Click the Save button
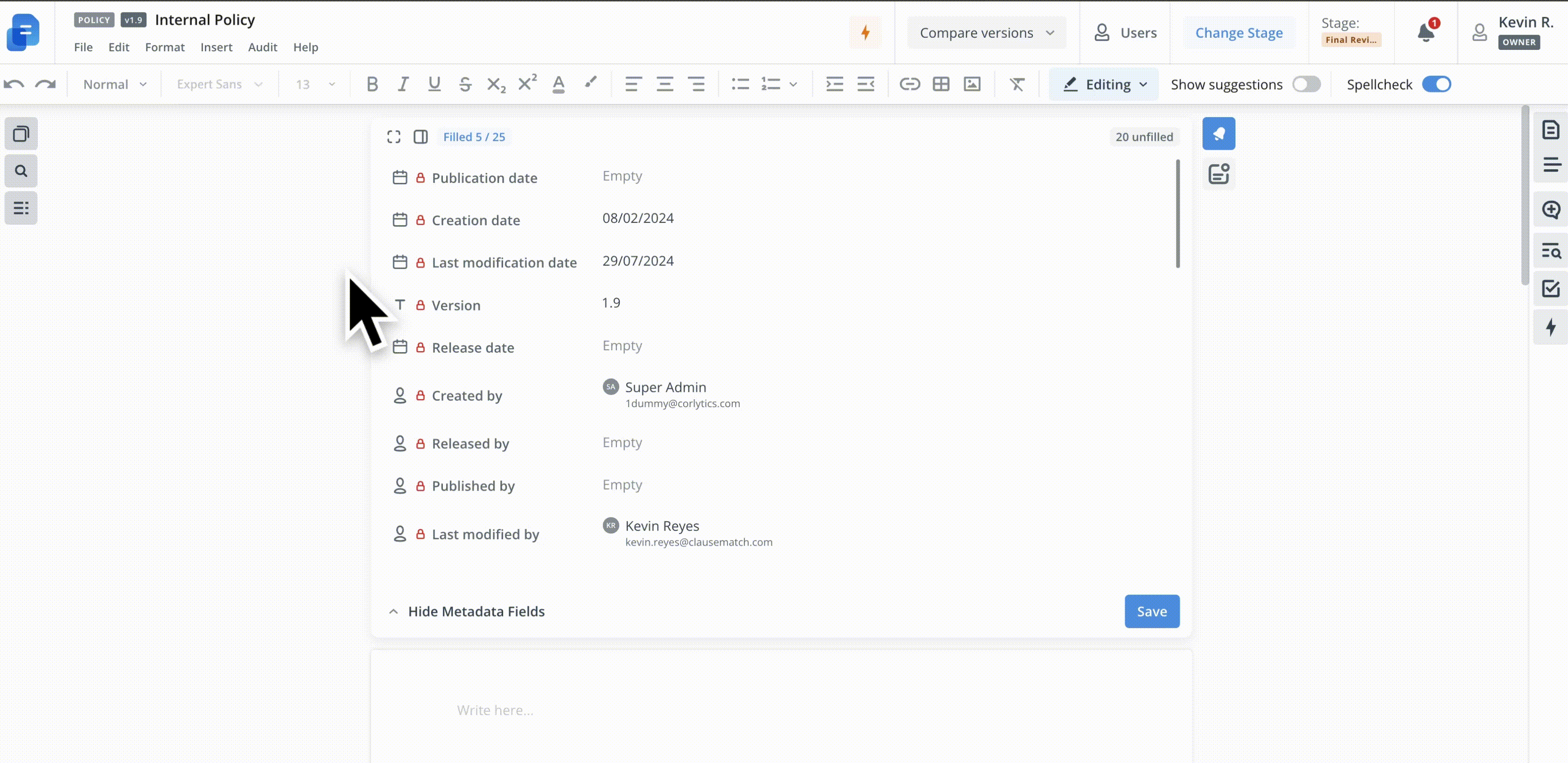Image resolution: width=1568 pixels, height=763 pixels. point(1152,611)
